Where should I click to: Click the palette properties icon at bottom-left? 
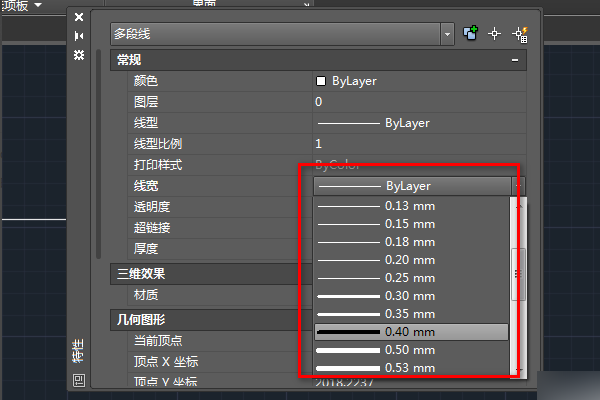79,380
